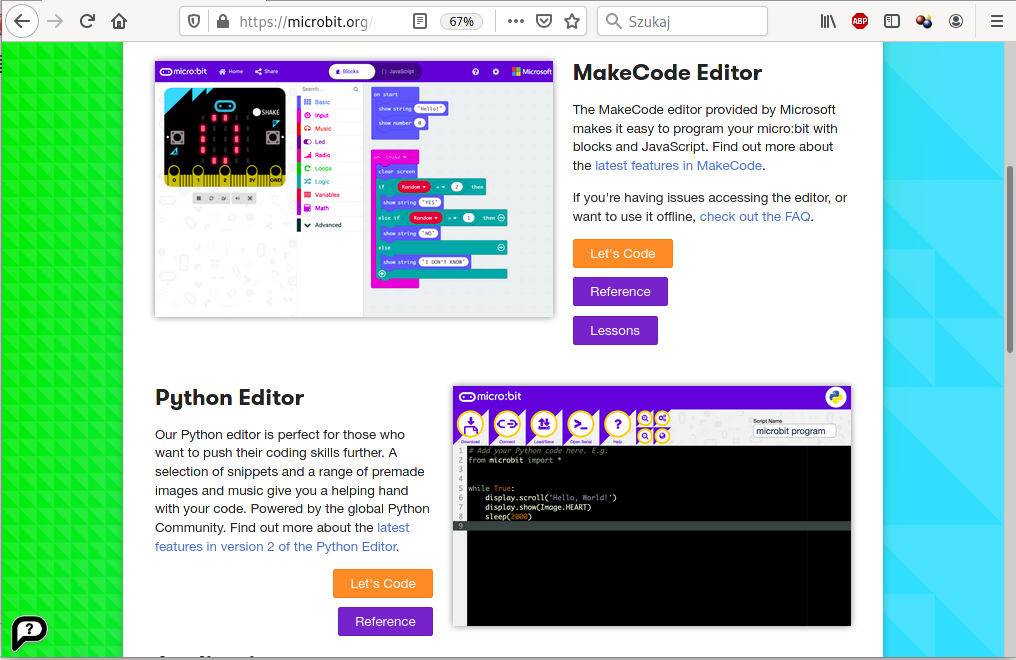Open the Firefox library icon
The image size is (1016, 660).
pyautogui.click(x=829, y=21)
